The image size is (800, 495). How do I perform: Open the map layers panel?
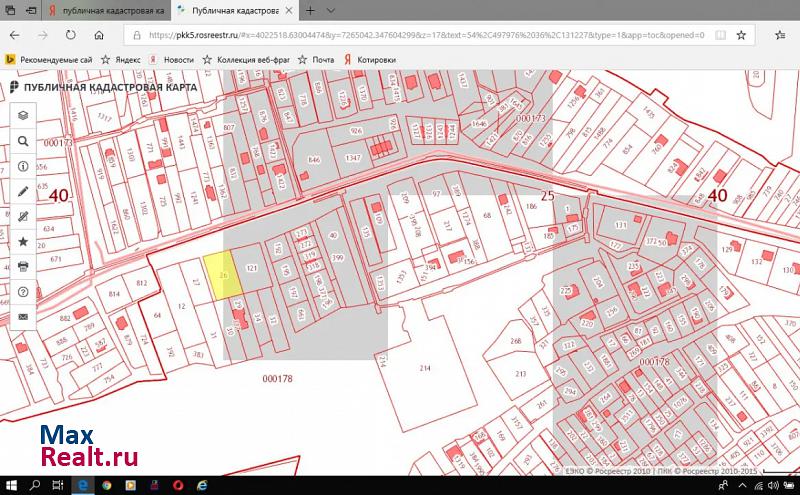tap(23, 115)
